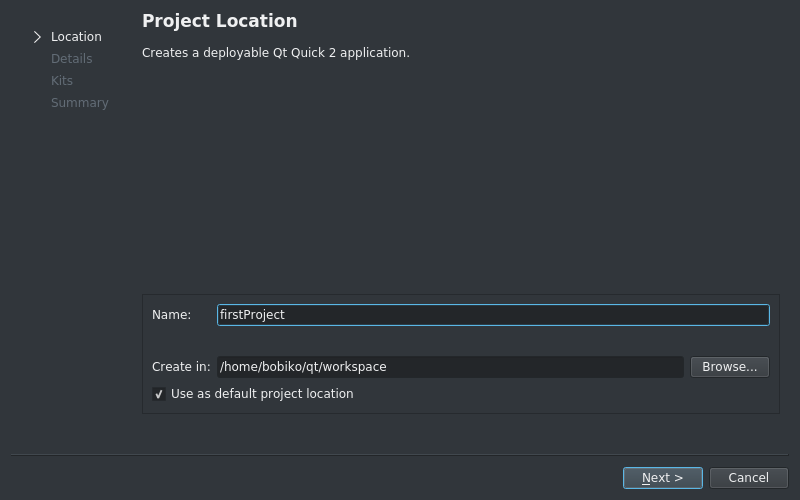800x500 pixels.
Task: Click the Next button
Action: coord(662,478)
